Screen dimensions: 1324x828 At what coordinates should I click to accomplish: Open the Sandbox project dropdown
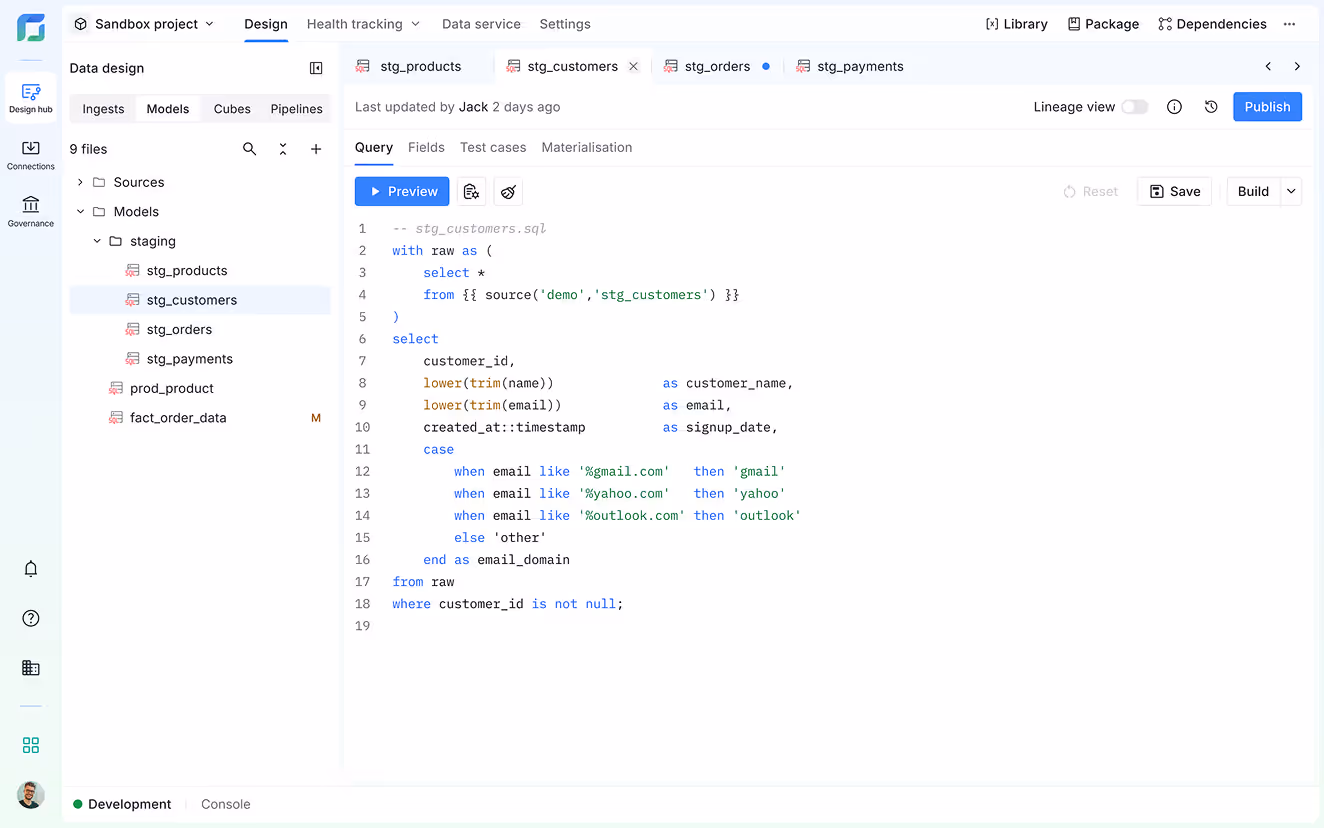pos(145,24)
